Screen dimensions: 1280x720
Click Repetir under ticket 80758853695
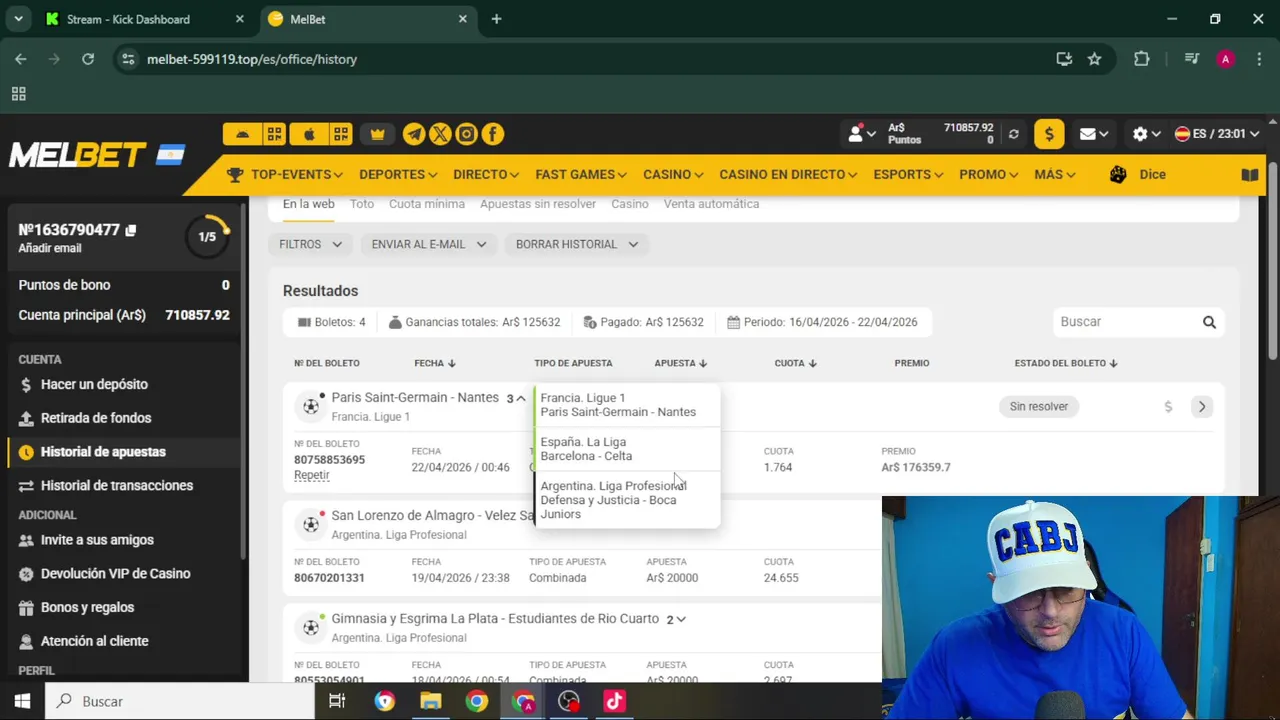pos(311,475)
